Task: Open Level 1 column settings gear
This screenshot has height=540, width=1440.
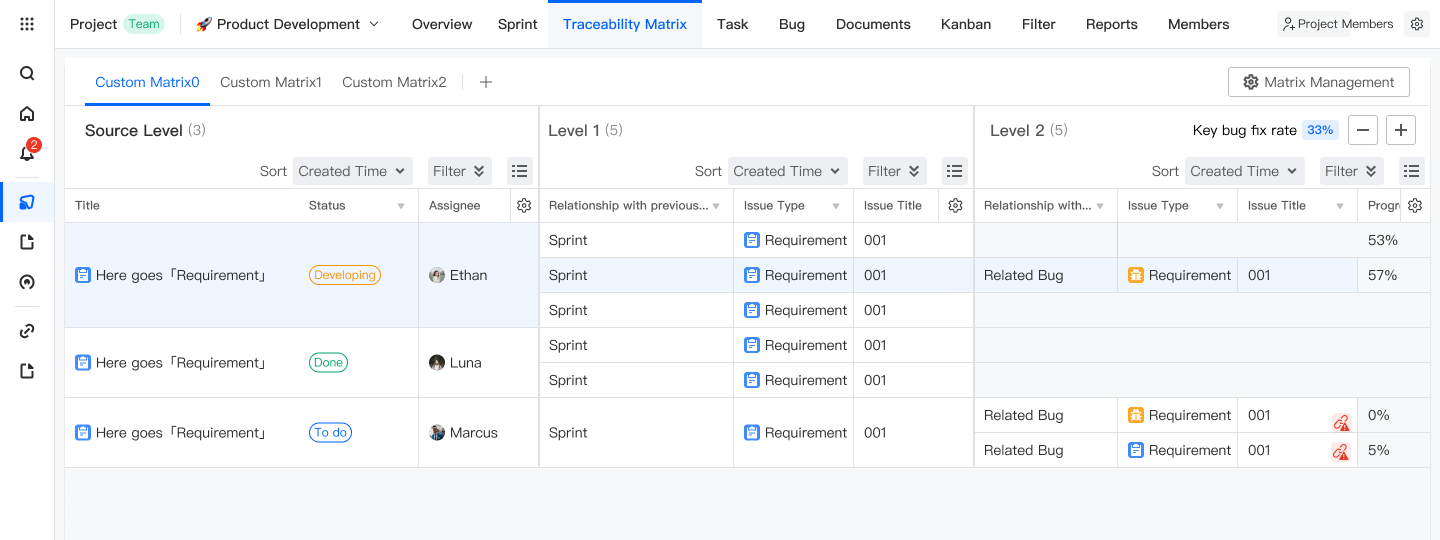Action: pyautogui.click(x=955, y=205)
